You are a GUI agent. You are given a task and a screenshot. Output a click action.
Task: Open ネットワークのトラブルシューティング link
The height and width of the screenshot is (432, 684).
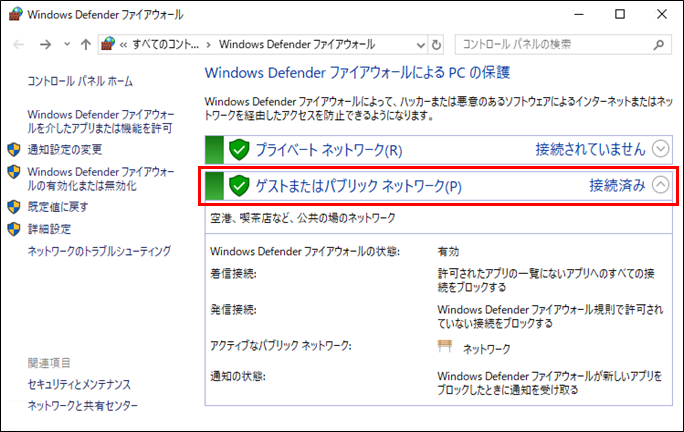99,251
